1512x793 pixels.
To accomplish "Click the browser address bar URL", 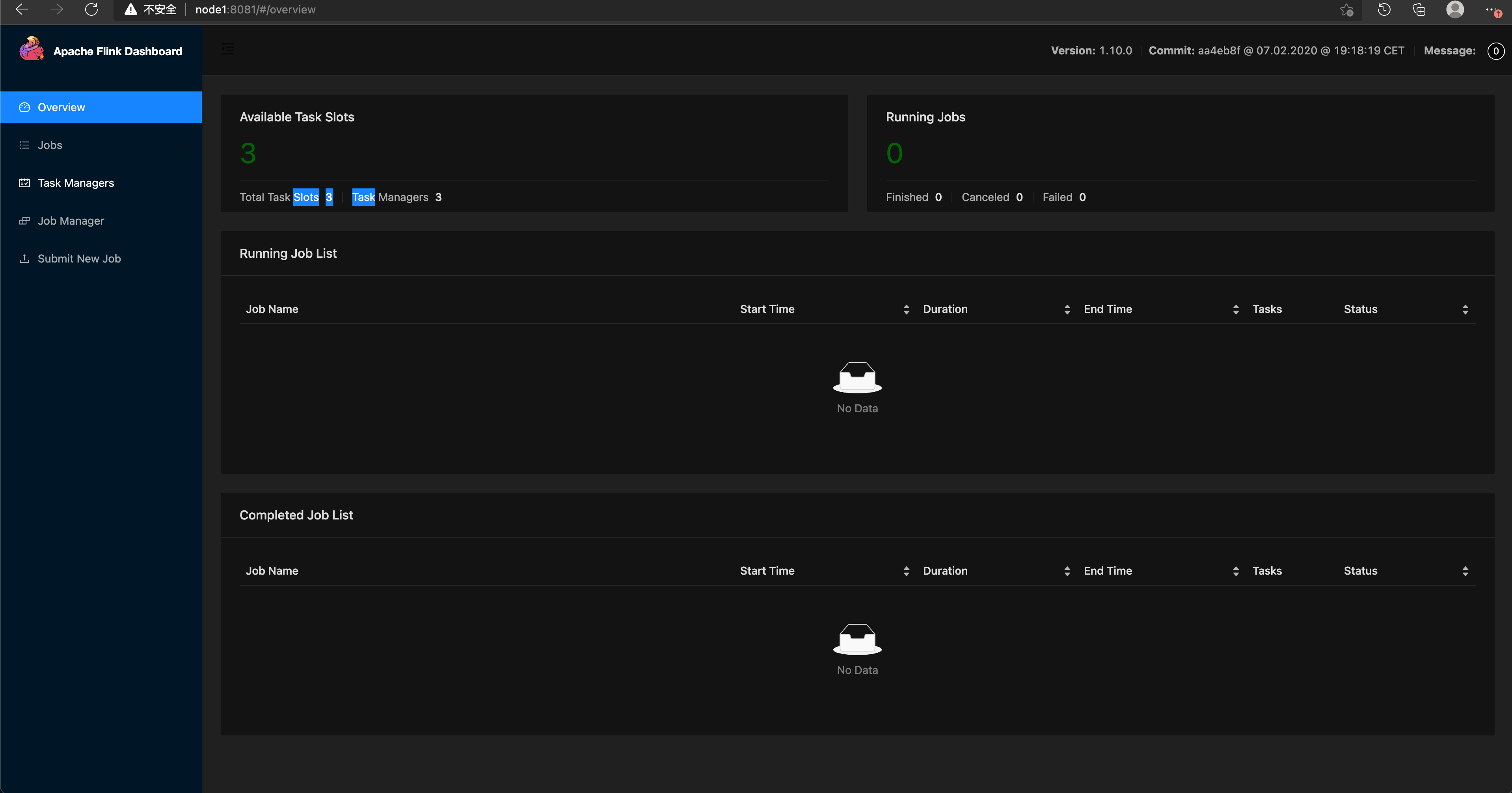I will (255, 9).
